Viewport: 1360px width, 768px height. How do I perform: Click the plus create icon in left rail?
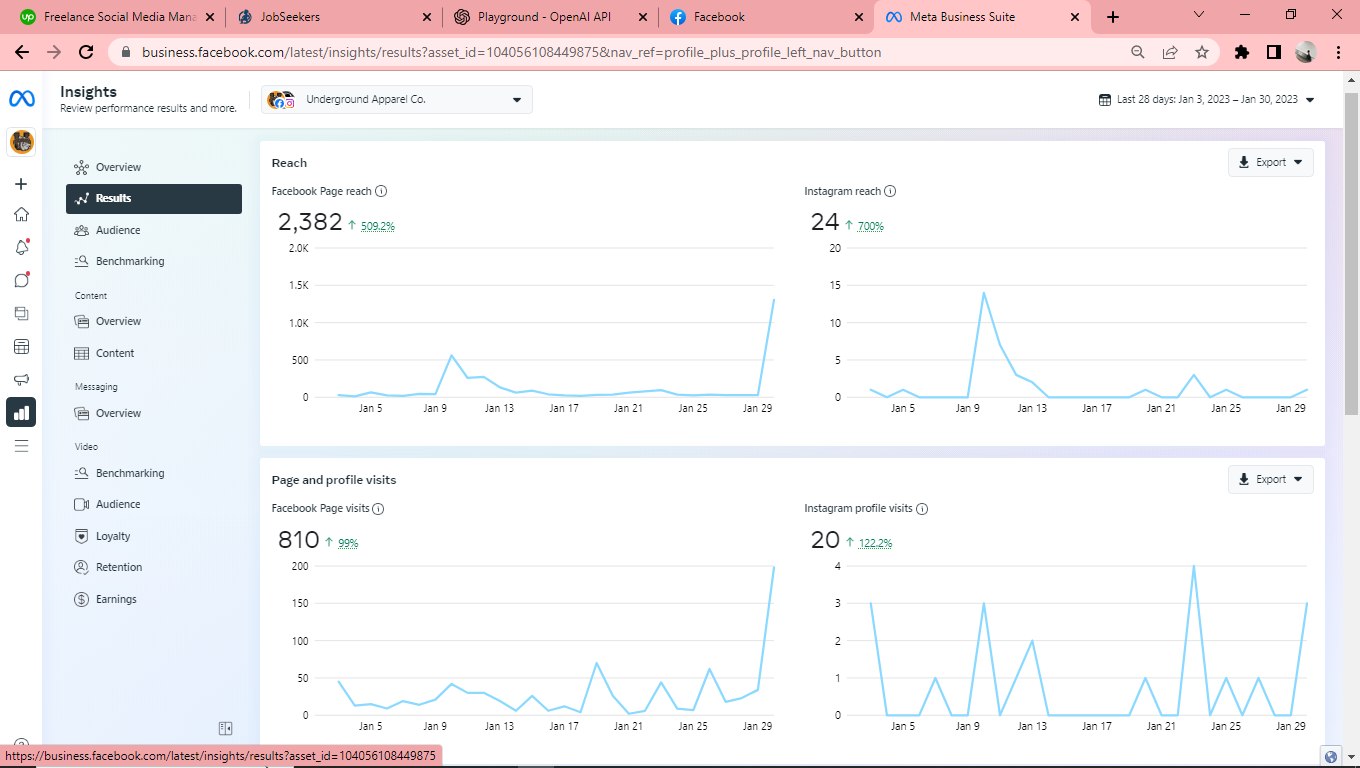click(21, 184)
